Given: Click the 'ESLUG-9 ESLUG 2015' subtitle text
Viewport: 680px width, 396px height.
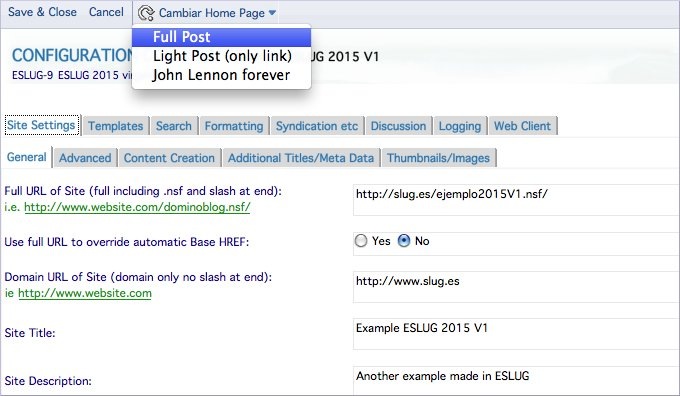Looking at the screenshot, I should [x=72, y=75].
